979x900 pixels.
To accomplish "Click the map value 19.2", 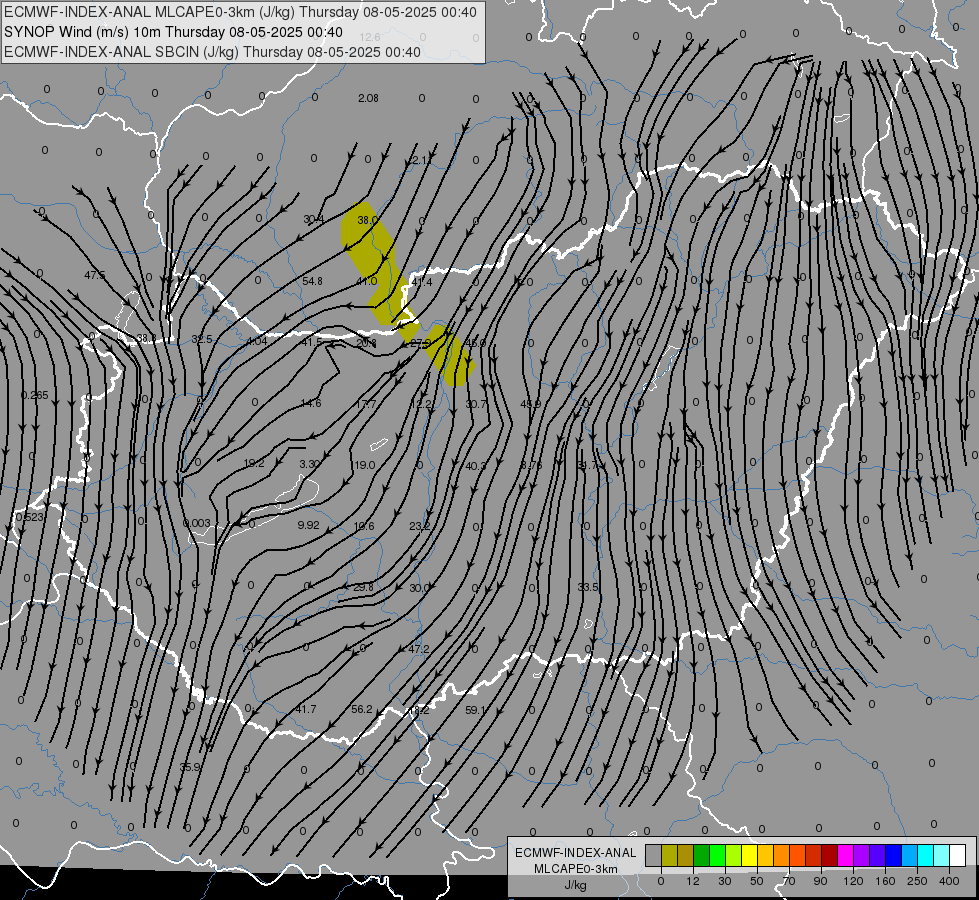I will click(254, 463).
